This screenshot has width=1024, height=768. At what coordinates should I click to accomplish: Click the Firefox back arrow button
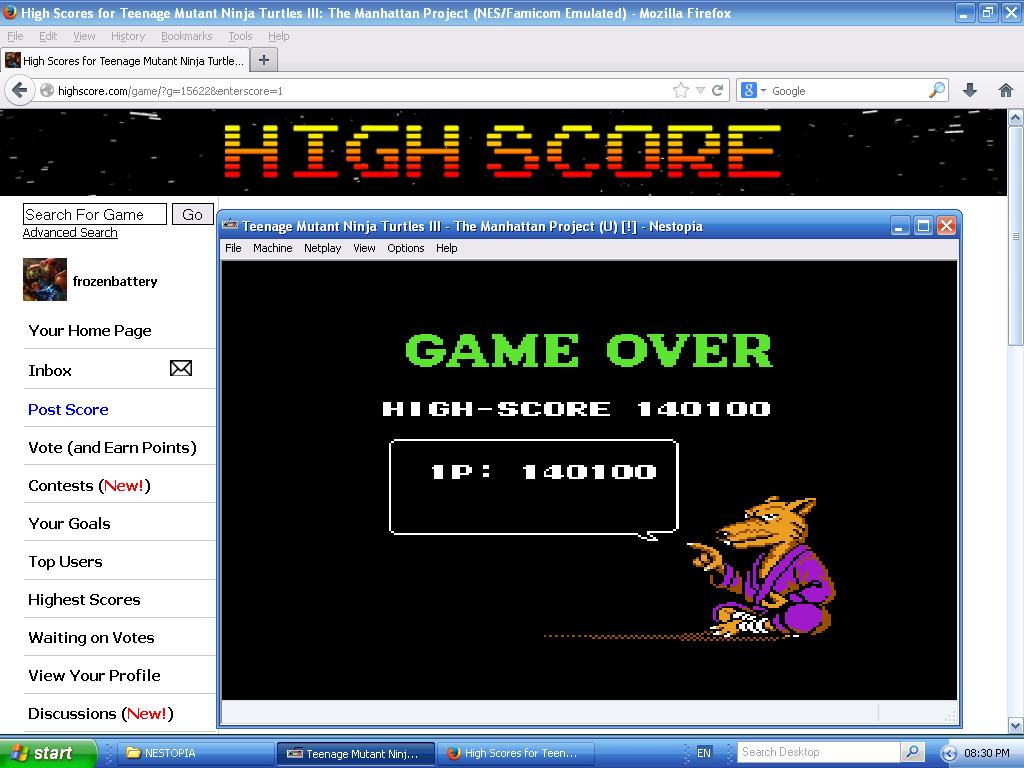point(20,90)
